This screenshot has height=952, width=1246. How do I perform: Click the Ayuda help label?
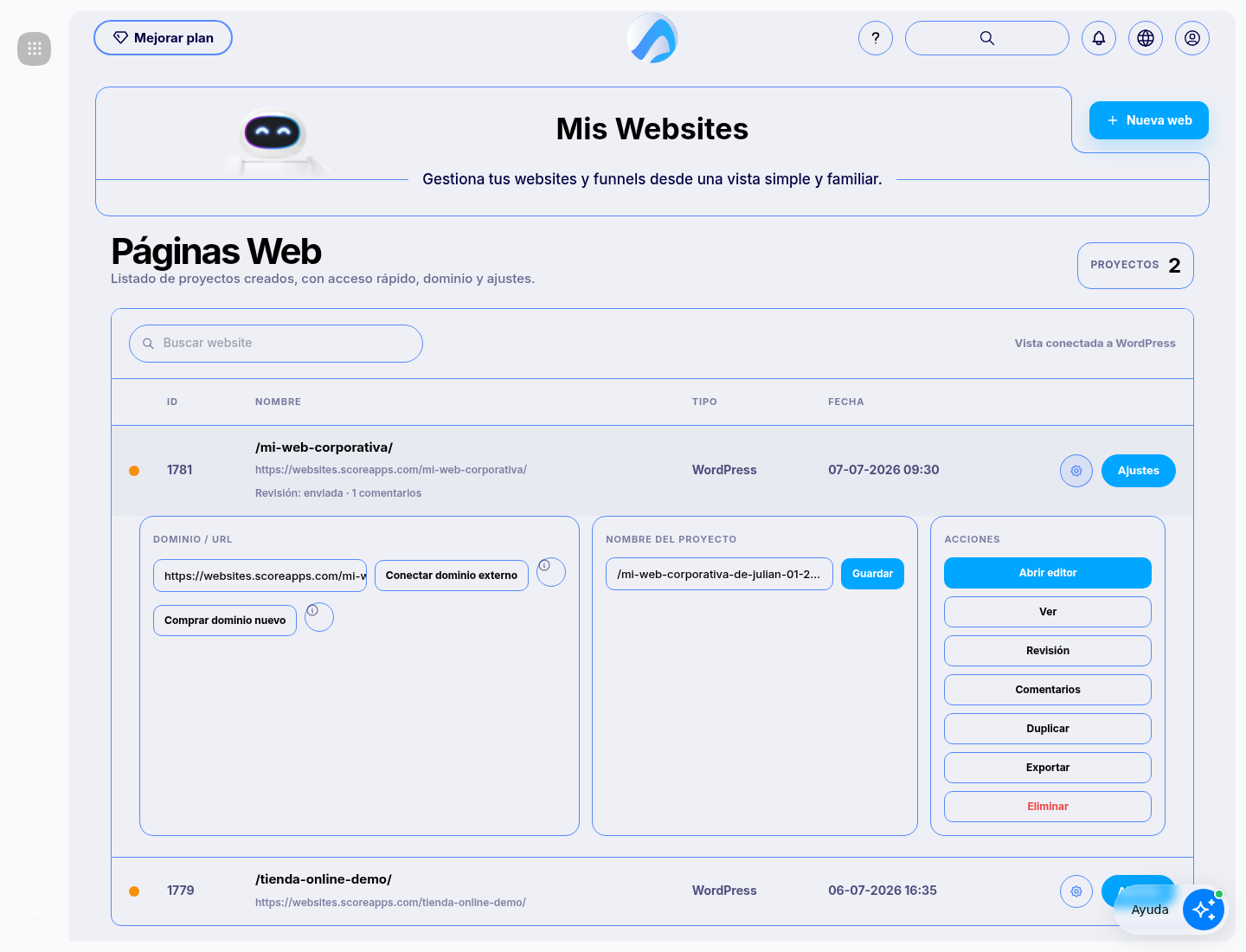tap(1150, 910)
